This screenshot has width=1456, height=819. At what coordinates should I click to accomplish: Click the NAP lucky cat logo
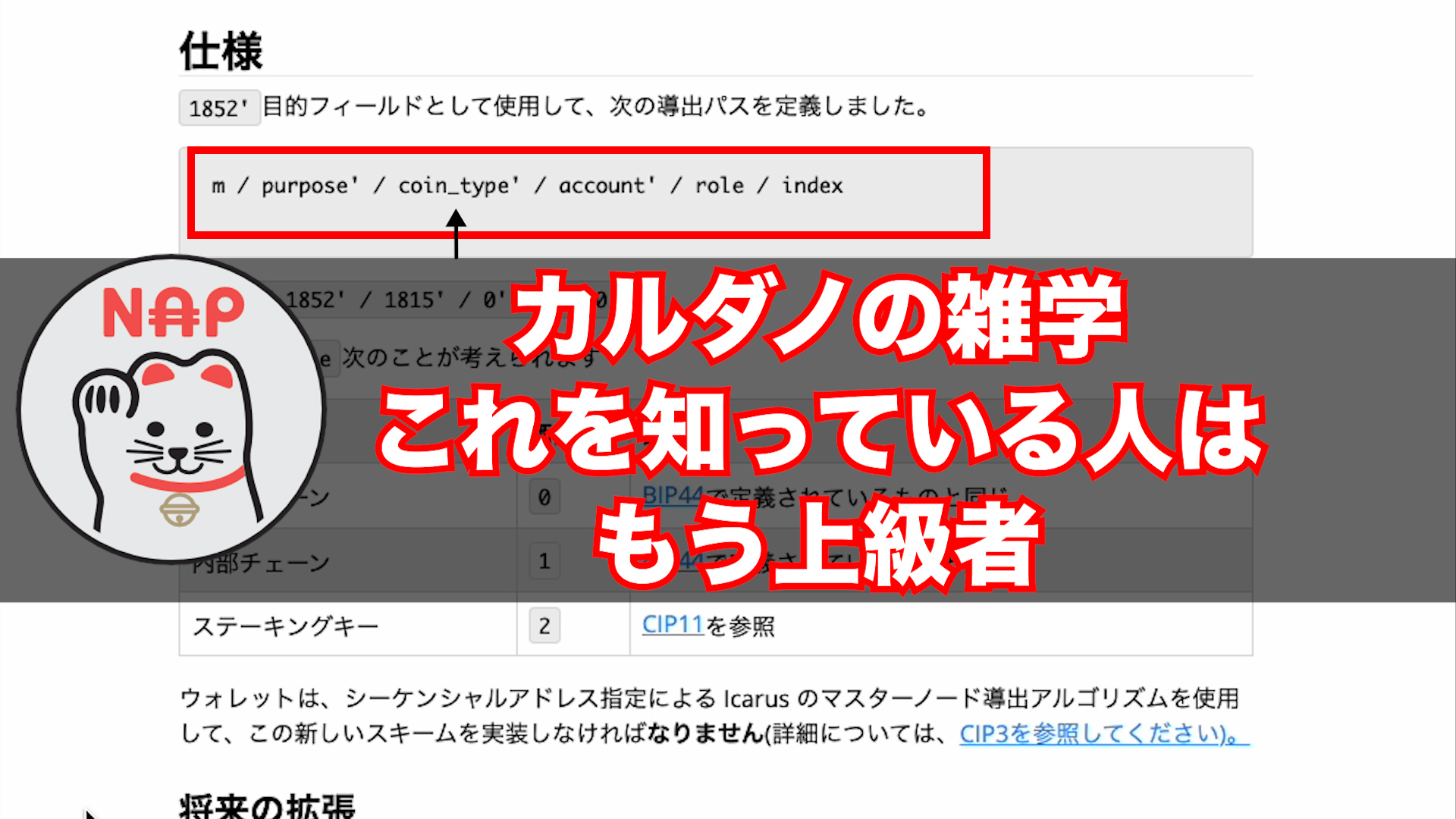tap(172, 409)
